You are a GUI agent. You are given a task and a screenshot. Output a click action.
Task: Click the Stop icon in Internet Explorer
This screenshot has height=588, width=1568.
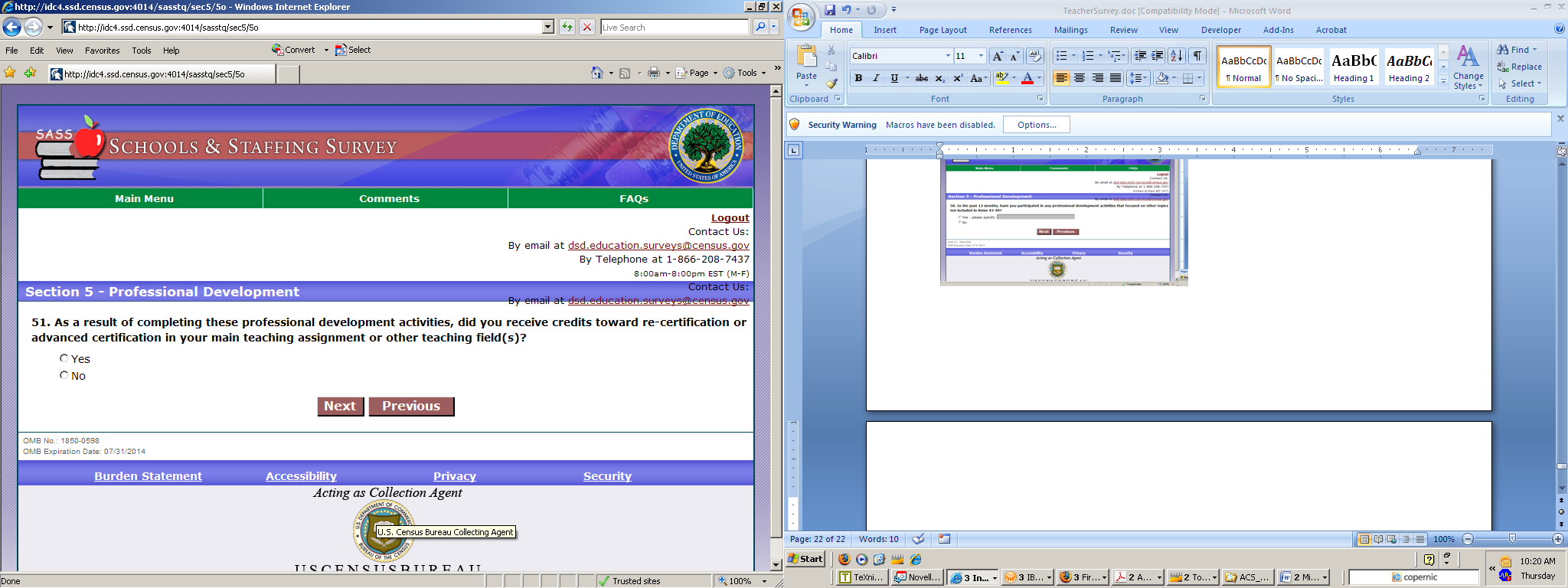click(587, 28)
